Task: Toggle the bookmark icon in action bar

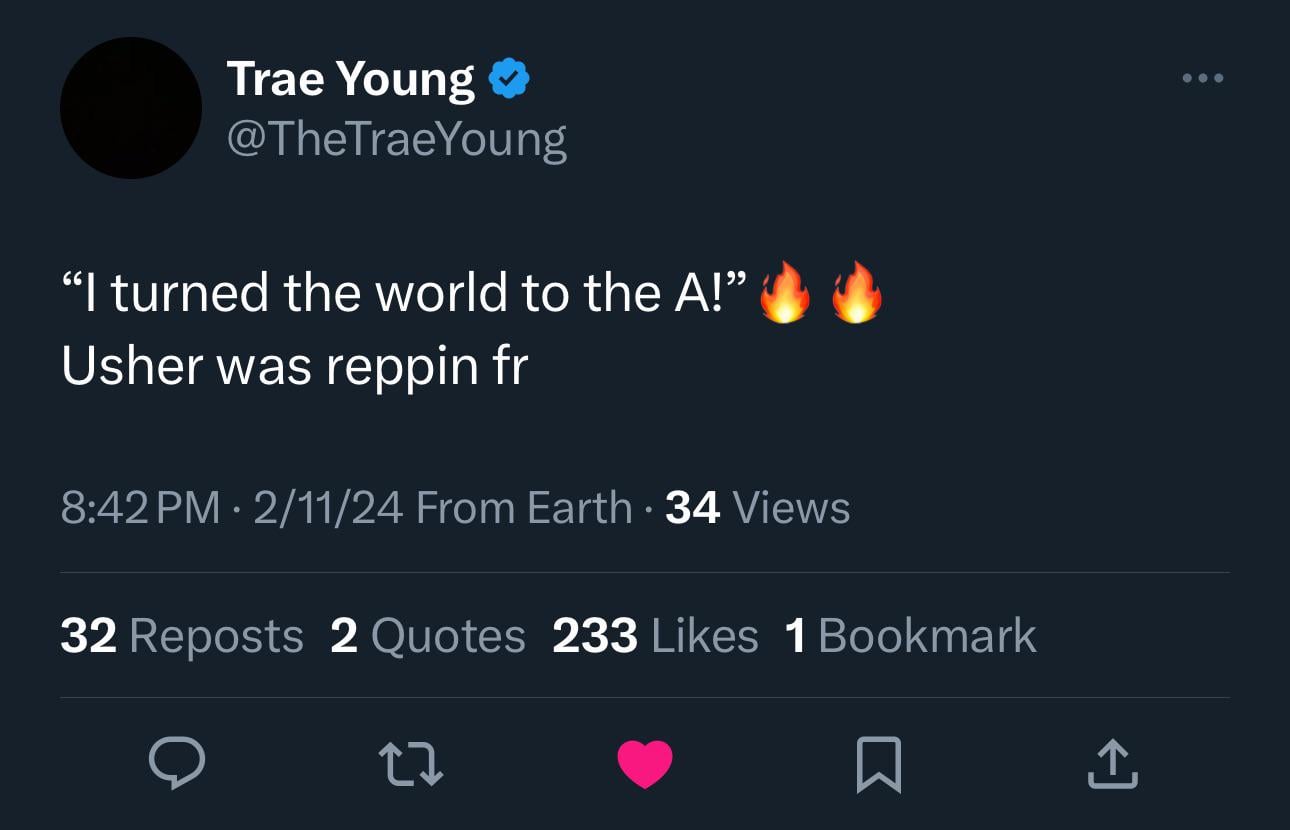Action: click(879, 765)
